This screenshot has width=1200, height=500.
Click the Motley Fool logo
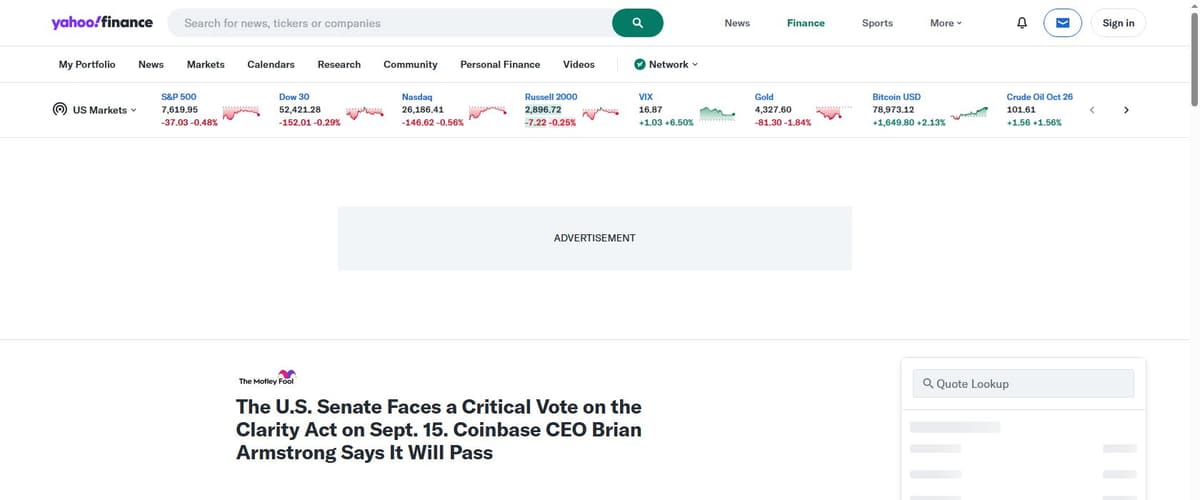point(267,376)
